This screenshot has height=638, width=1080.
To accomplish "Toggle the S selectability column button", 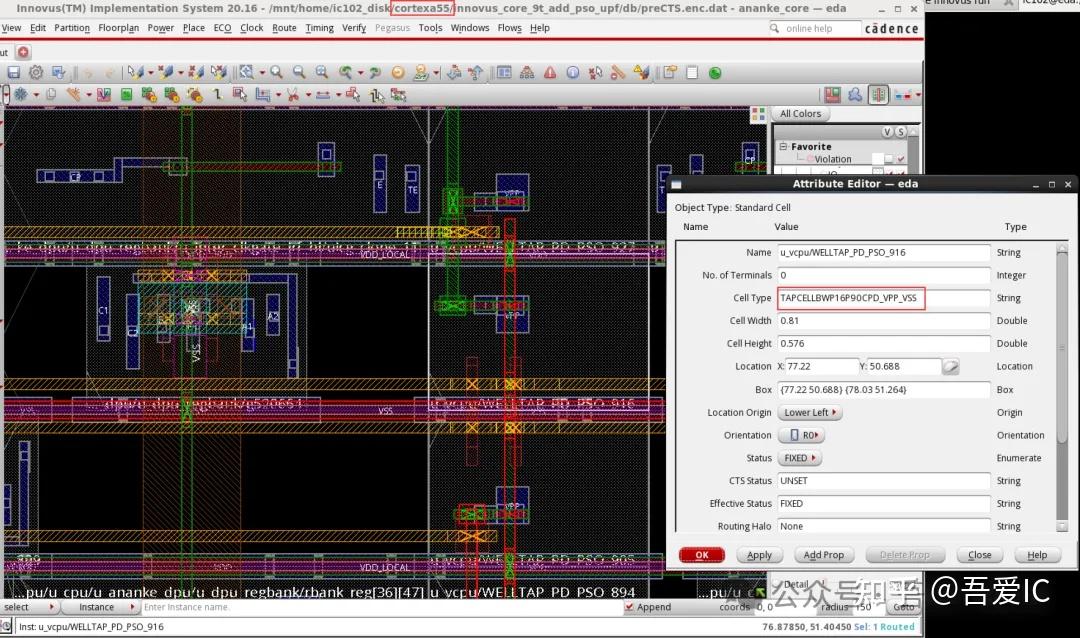I will [901, 132].
